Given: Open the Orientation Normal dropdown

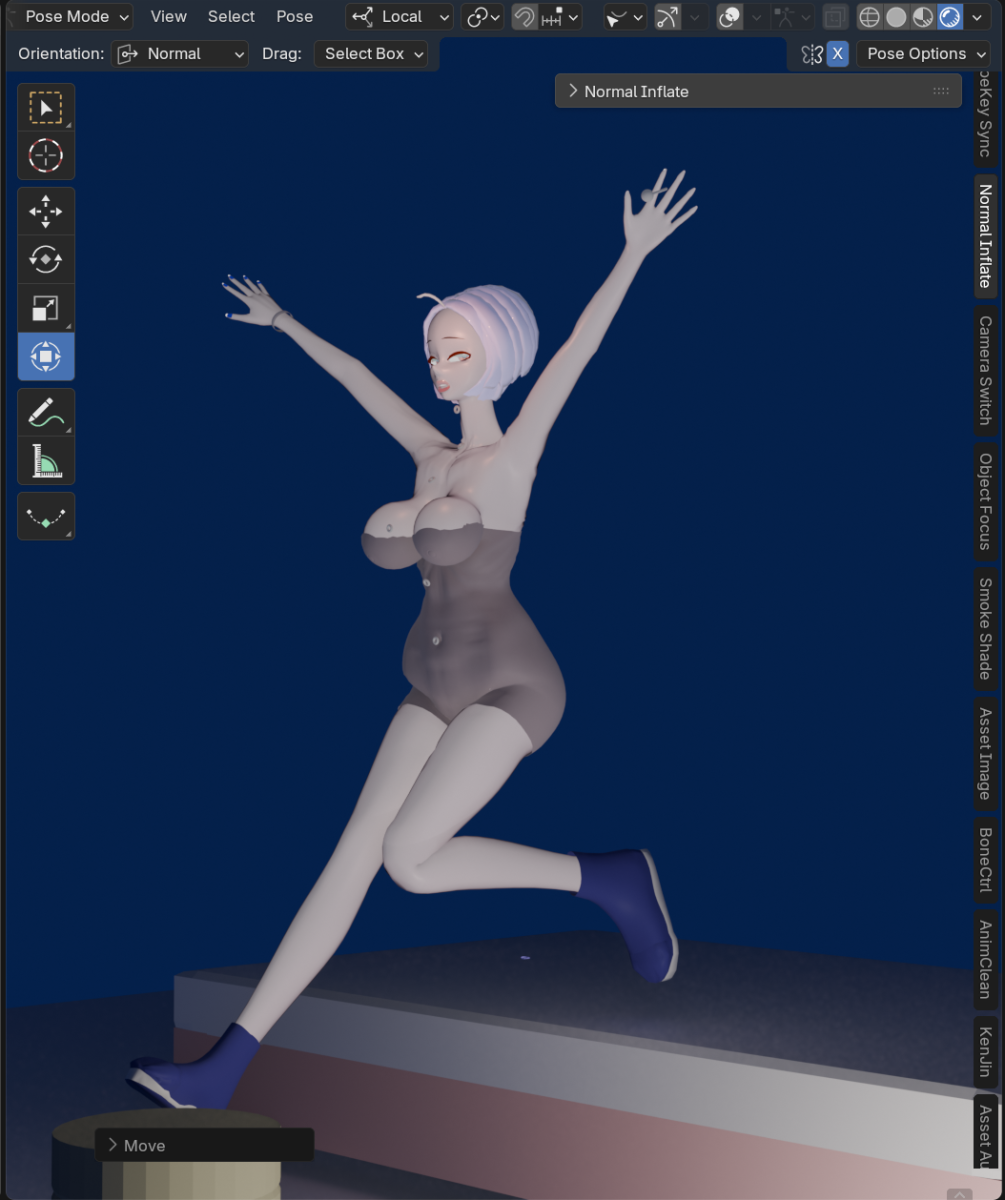Looking at the screenshot, I should [180, 54].
